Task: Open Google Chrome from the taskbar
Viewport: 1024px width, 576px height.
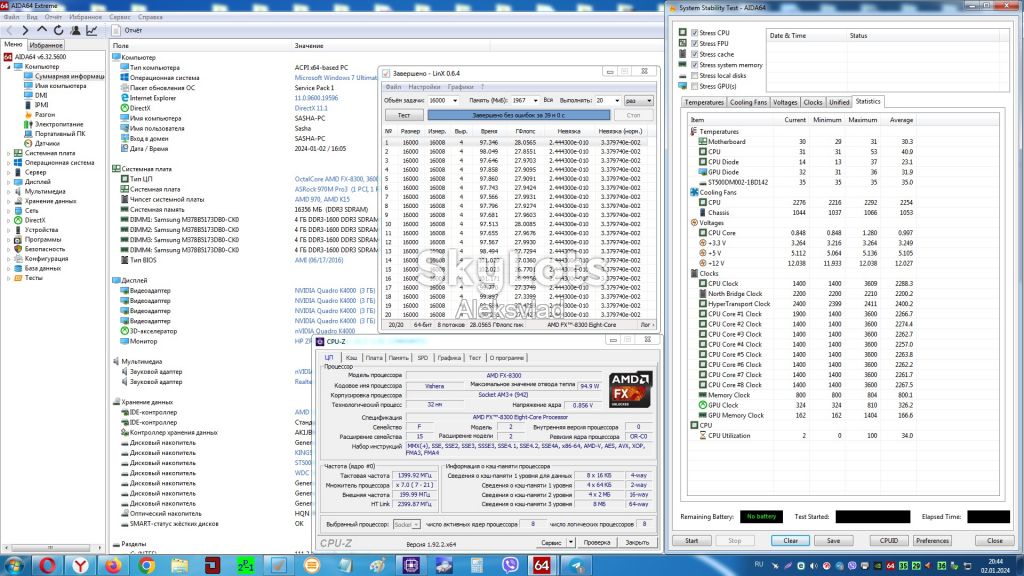Action: point(146,565)
